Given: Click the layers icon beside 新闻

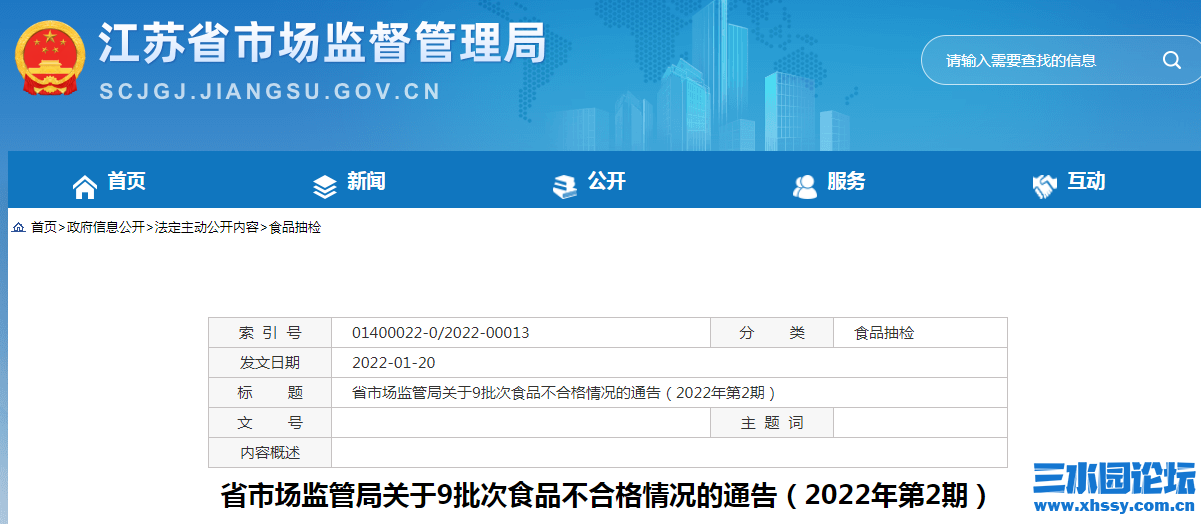Looking at the screenshot, I should (x=325, y=186).
